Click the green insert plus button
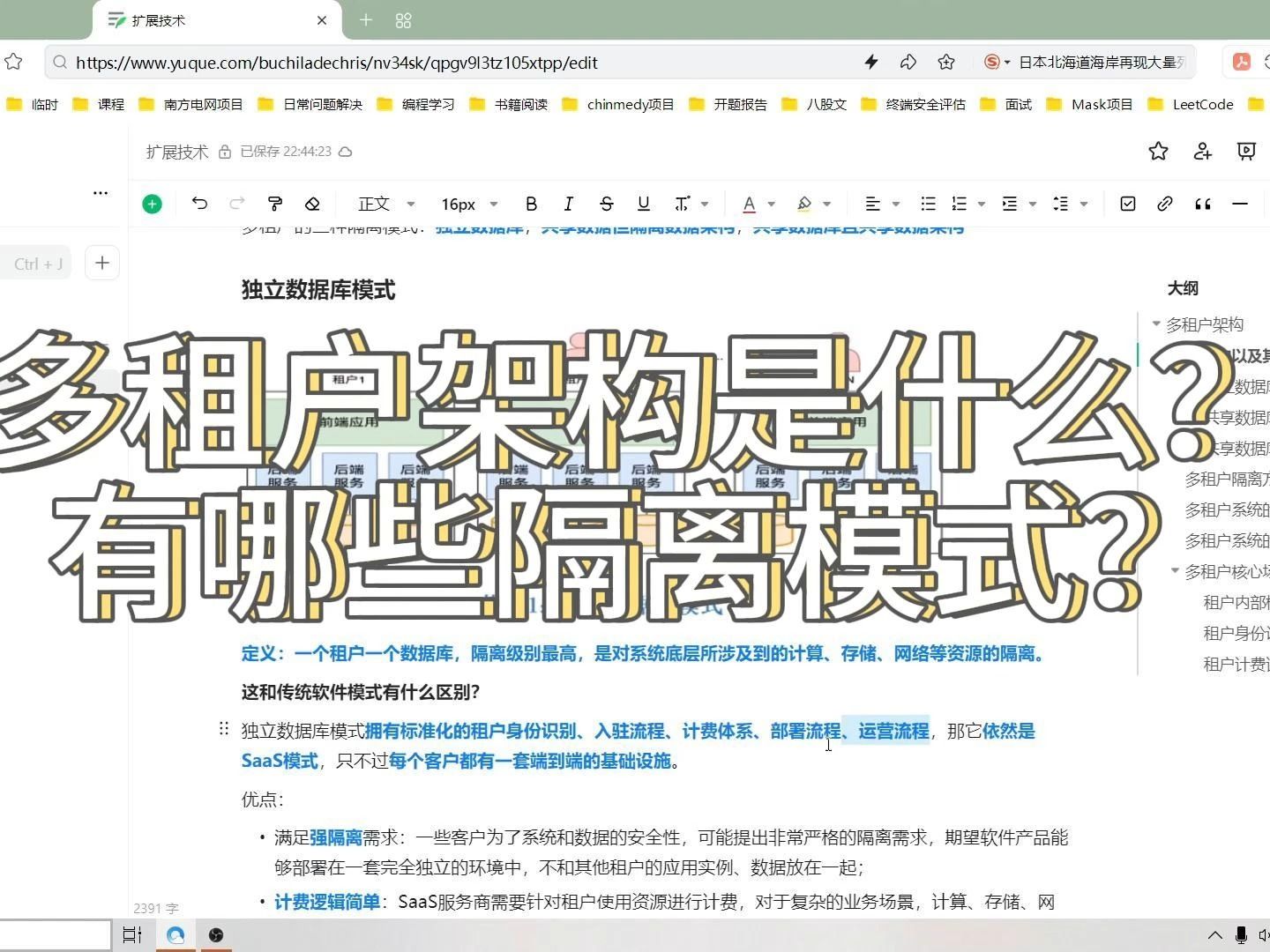1270x952 pixels. 152,205
